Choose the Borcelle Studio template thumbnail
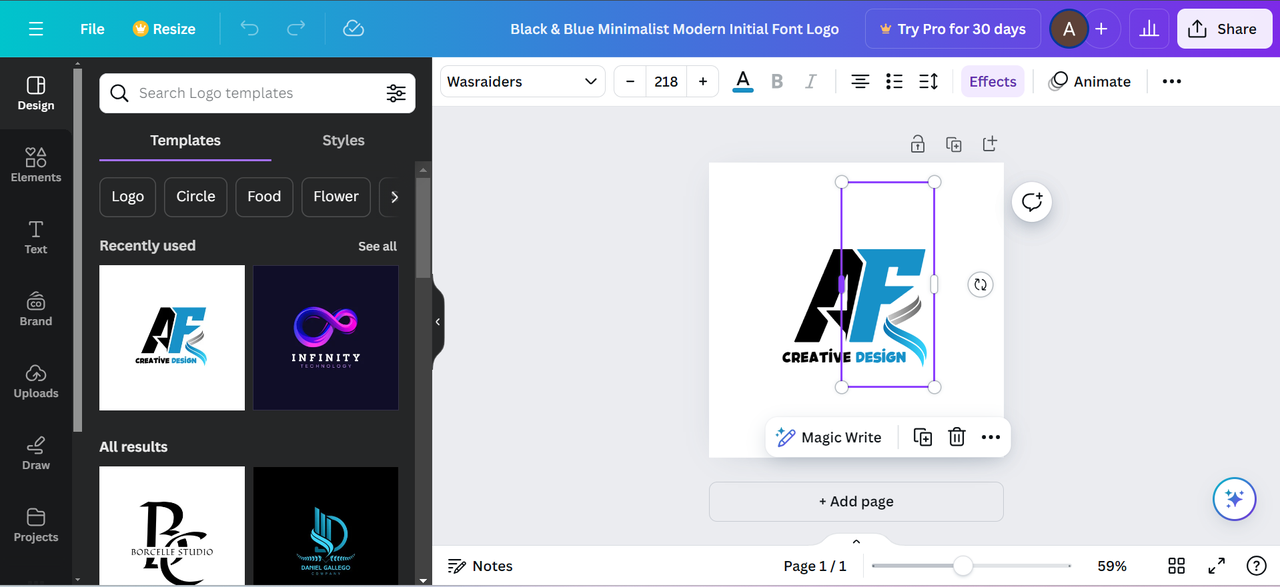The height and width of the screenshot is (587, 1280). [172, 525]
